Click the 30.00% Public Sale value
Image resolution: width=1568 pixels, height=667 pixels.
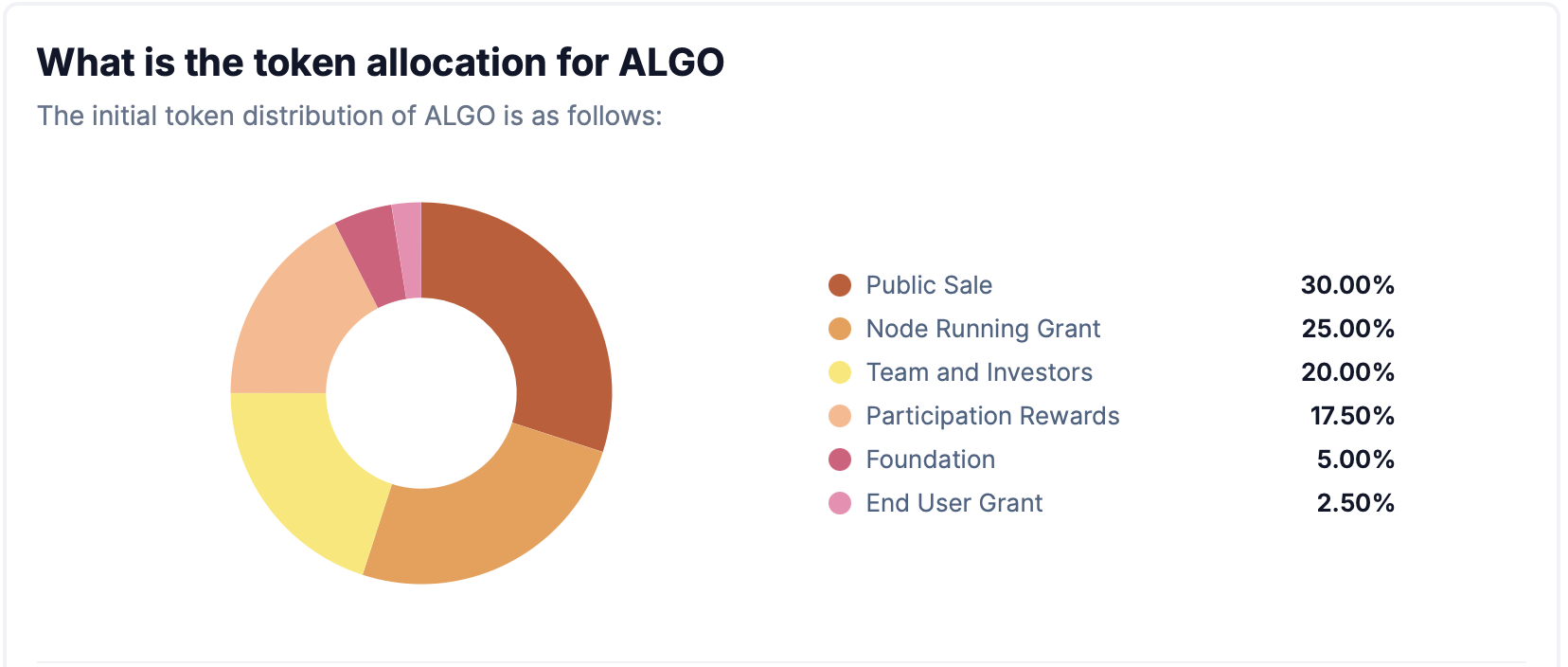[1347, 285]
